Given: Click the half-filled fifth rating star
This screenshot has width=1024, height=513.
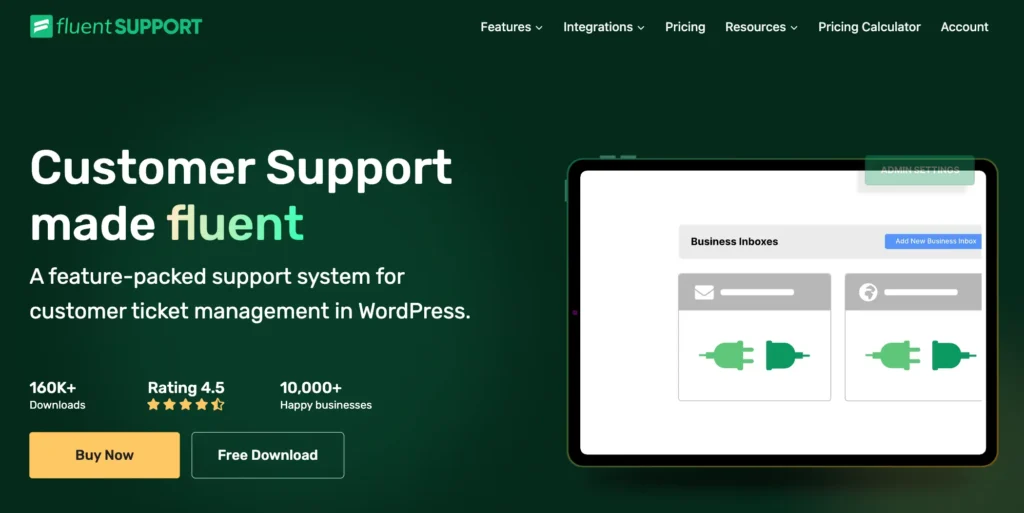Looking at the screenshot, I should click(217, 405).
